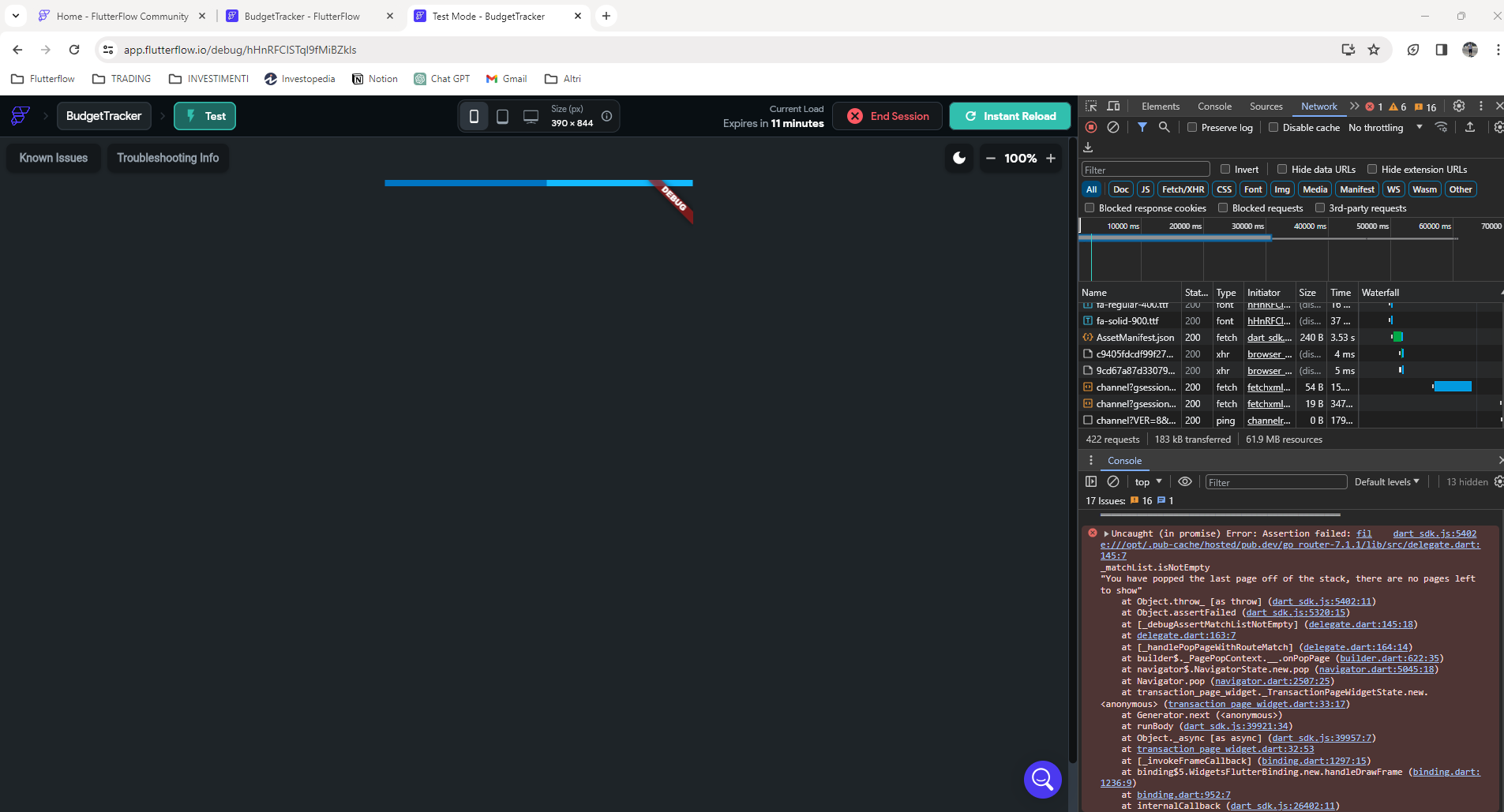Check Blocked requests checkbox

[1223, 208]
